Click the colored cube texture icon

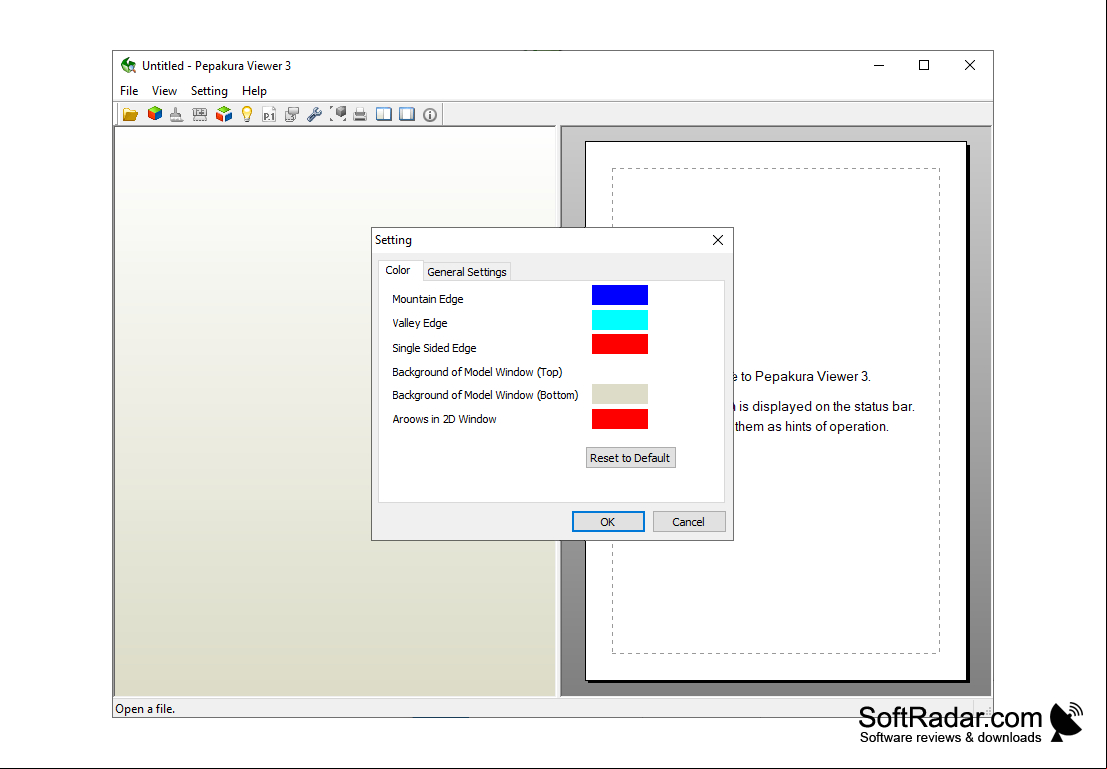click(x=155, y=114)
